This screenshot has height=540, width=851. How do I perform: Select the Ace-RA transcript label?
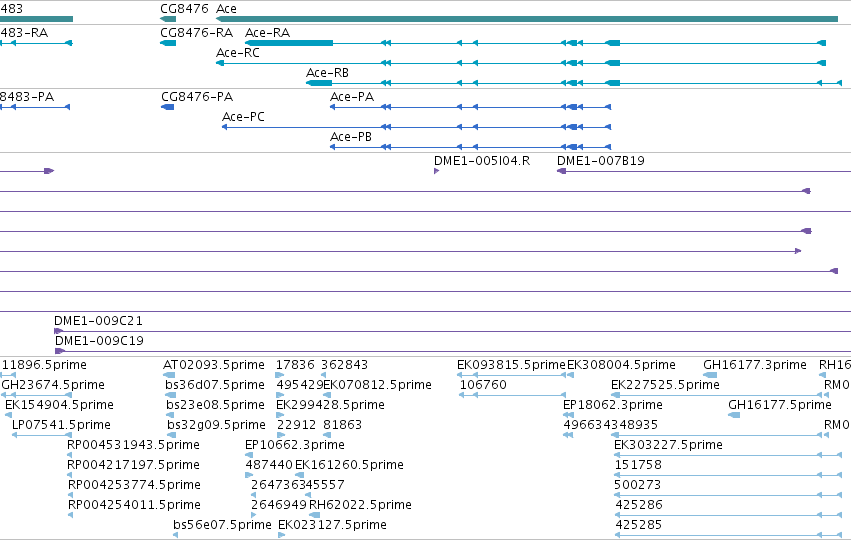coord(268,33)
